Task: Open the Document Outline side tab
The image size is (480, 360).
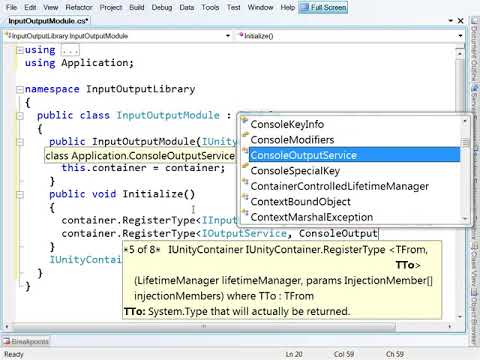Action: point(474,50)
